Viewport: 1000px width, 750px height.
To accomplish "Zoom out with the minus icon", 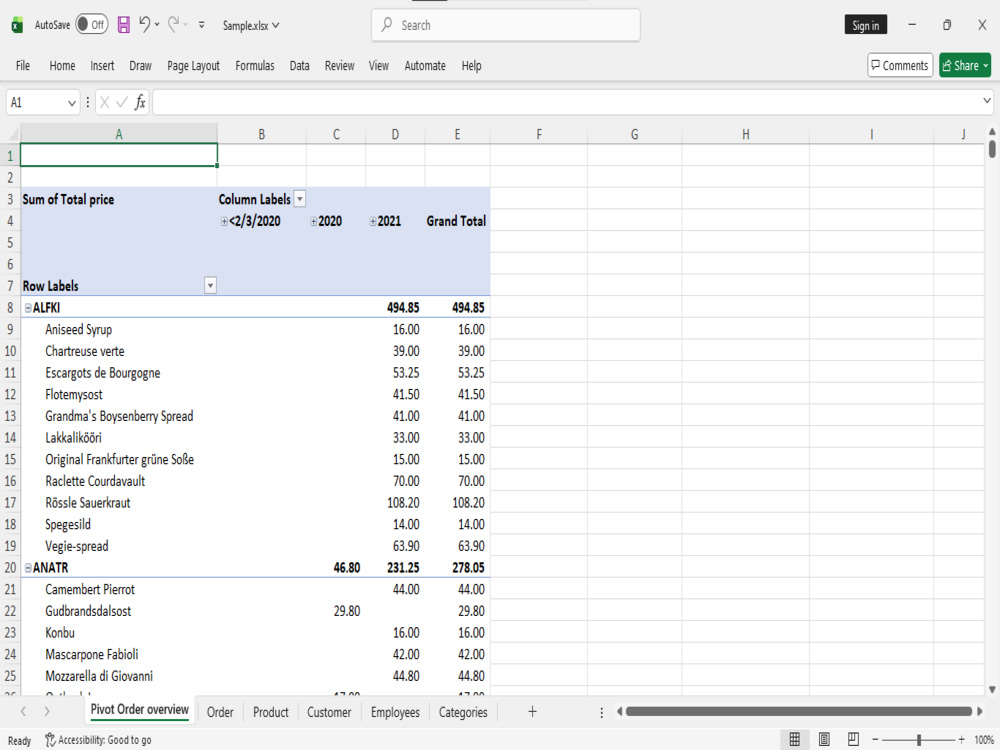I will [875, 739].
